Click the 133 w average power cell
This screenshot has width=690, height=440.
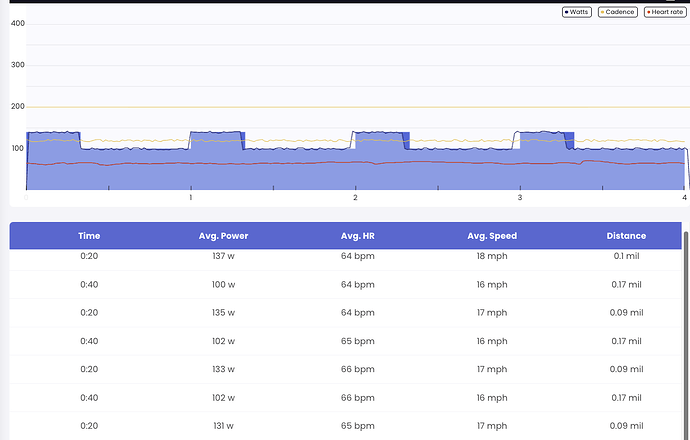point(224,369)
